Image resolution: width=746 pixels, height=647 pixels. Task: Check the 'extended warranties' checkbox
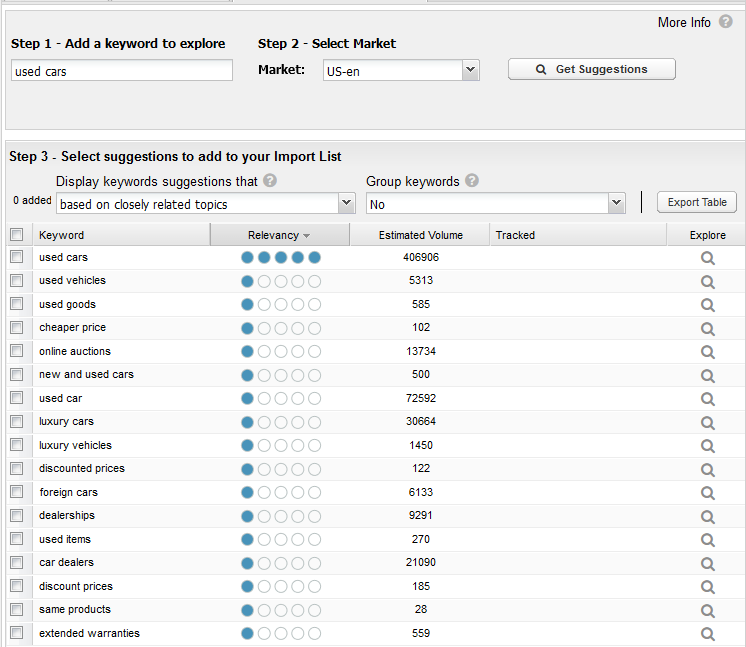click(x=17, y=633)
